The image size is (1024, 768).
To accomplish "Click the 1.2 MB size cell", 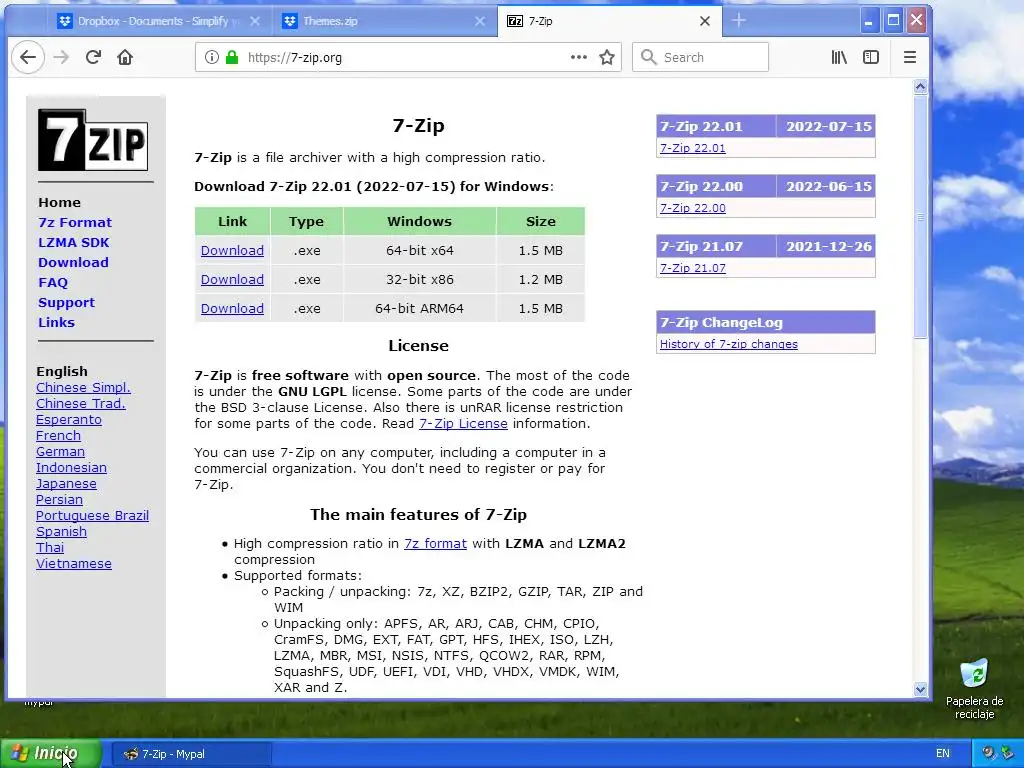I will (541, 280).
